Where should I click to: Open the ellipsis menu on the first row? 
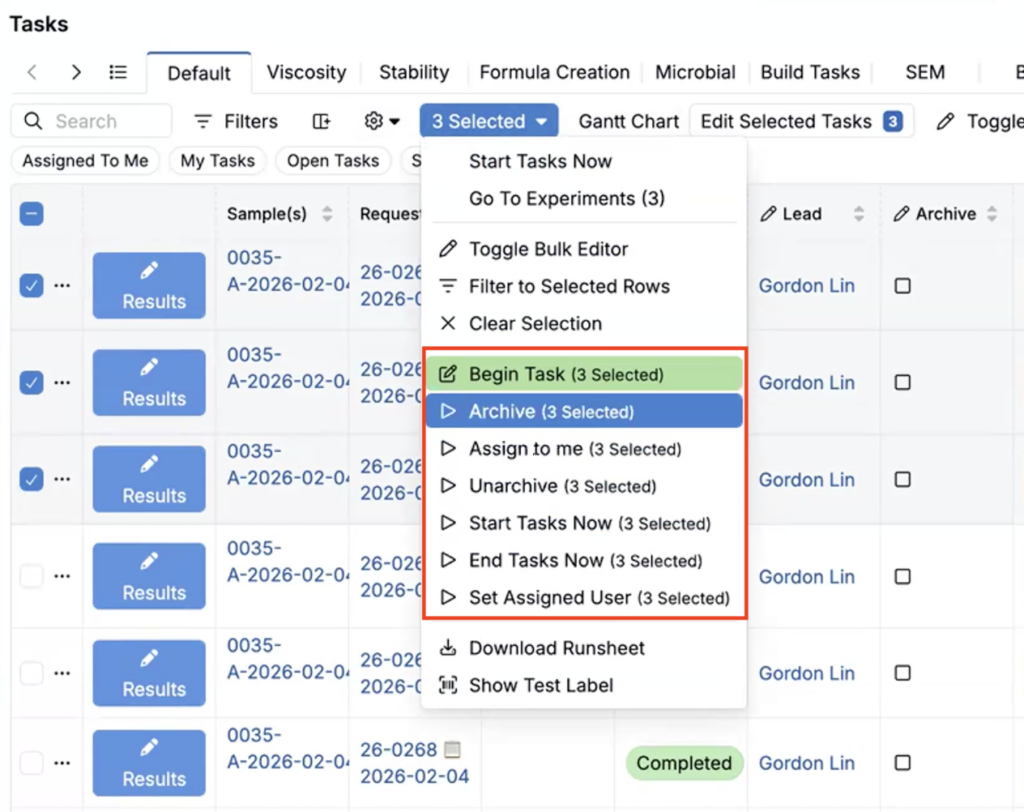coord(63,285)
